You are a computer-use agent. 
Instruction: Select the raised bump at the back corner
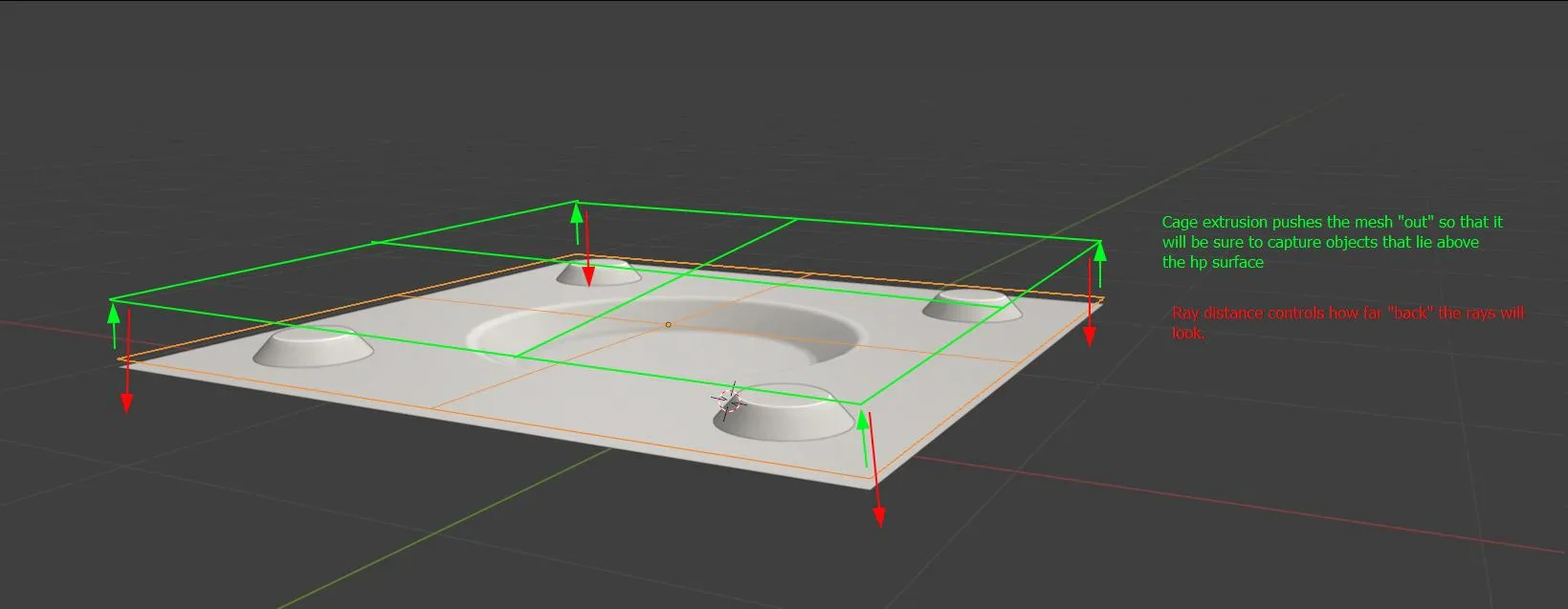(599, 272)
